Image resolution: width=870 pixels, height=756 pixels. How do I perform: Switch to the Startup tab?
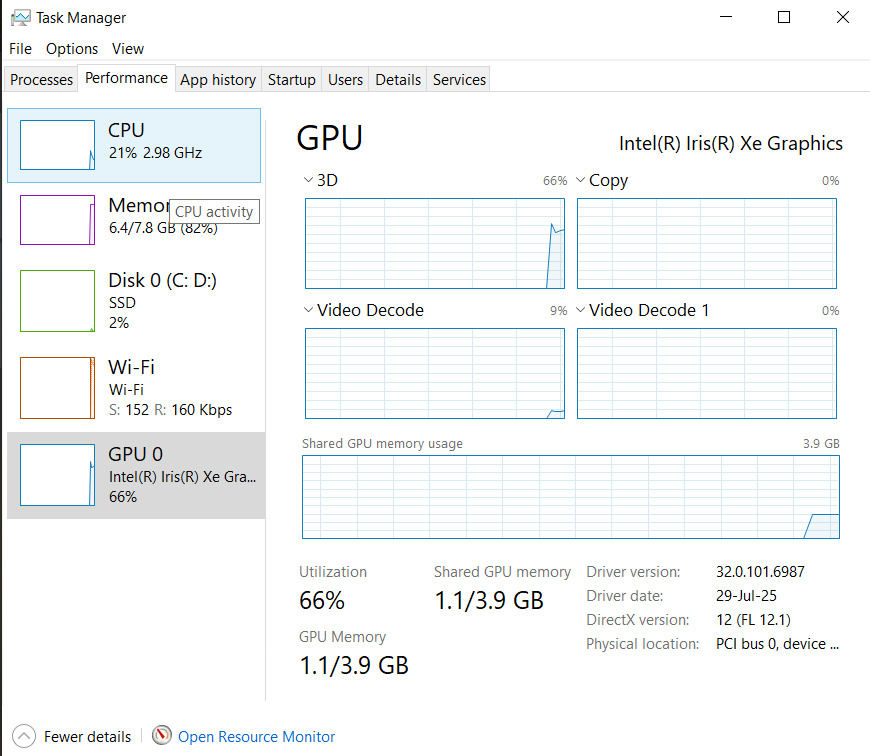point(292,80)
